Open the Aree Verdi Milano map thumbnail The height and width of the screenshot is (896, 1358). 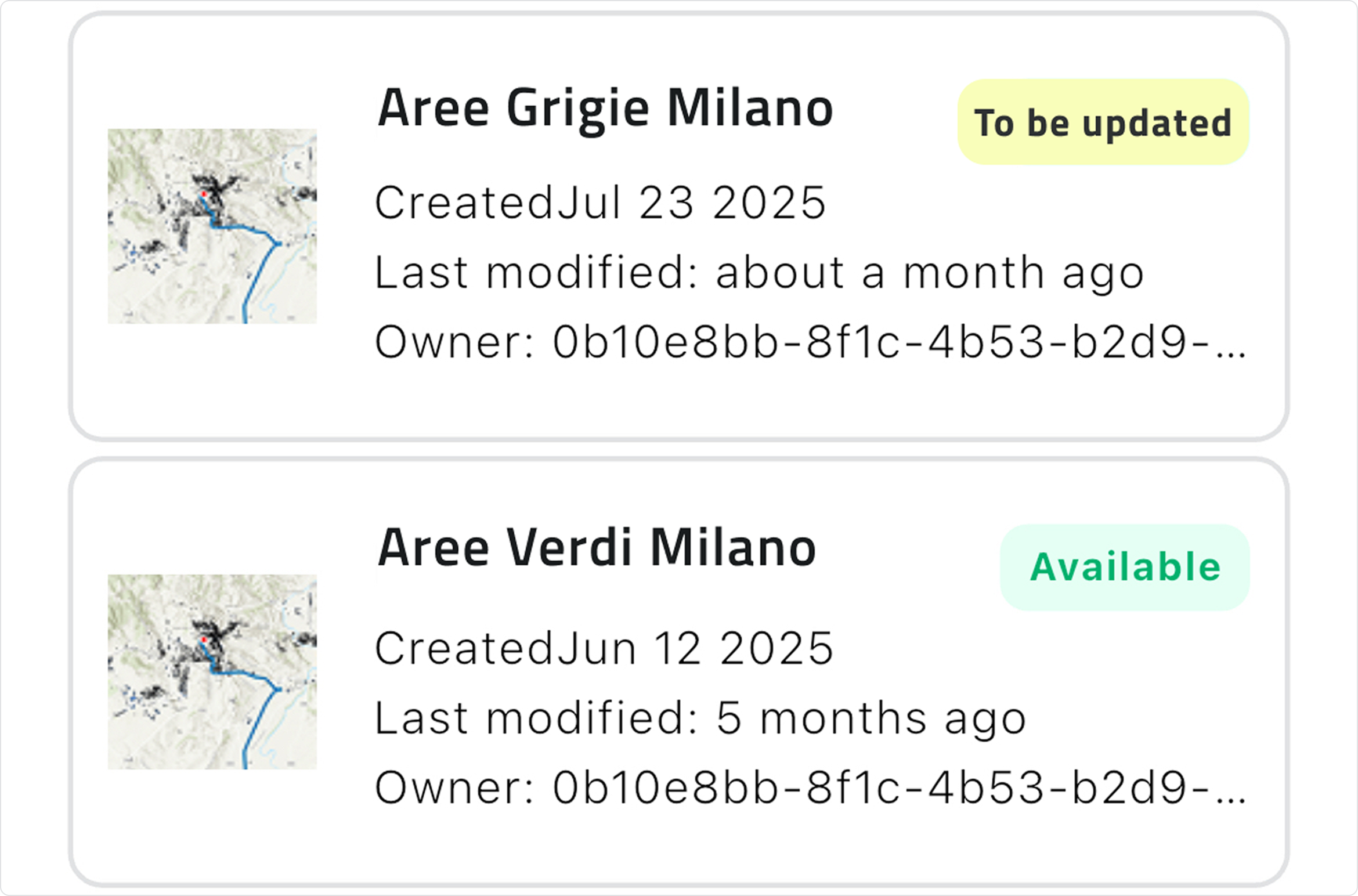click(x=212, y=671)
